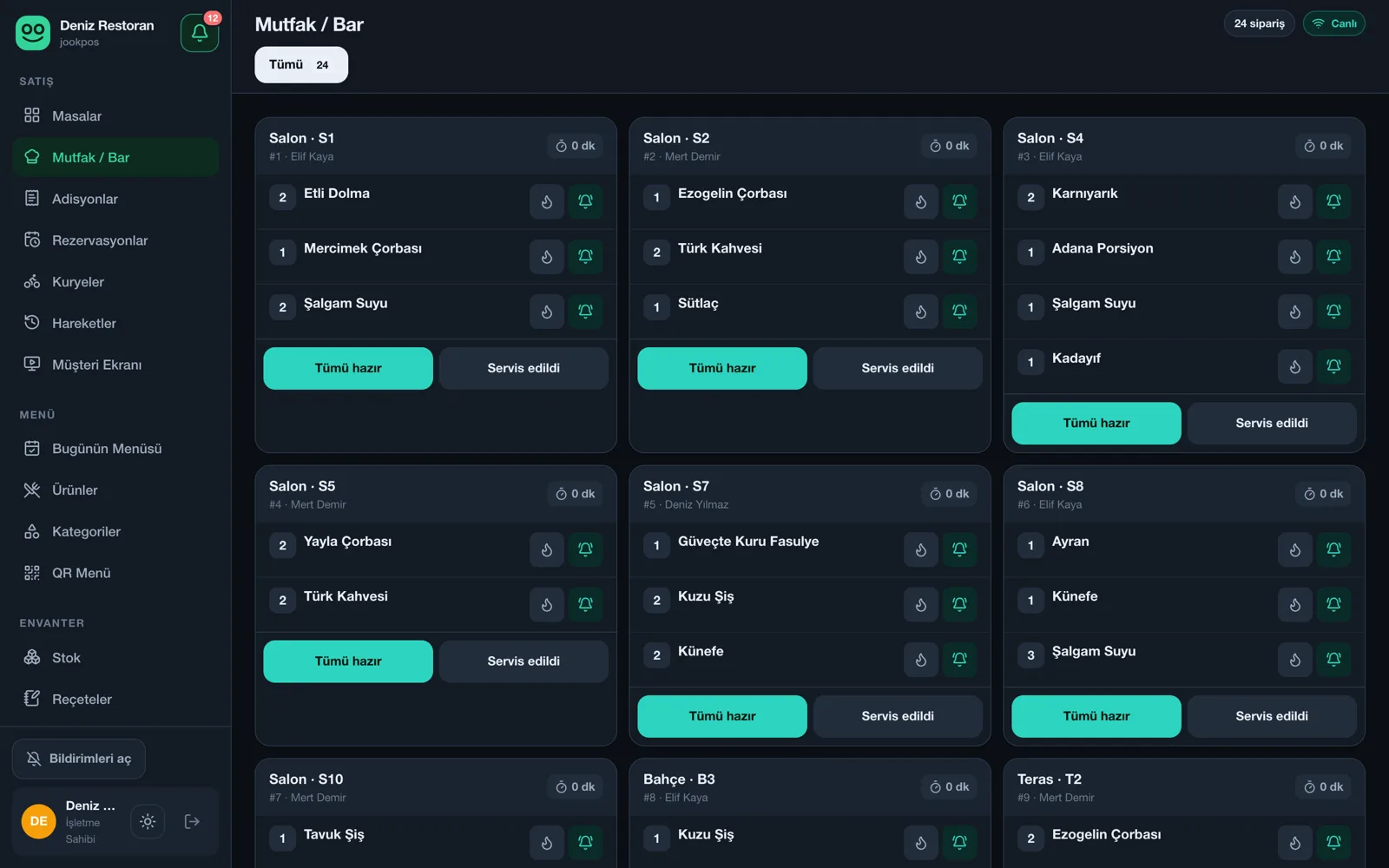
Task: Click ready bell for Mercimek Çorbası
Action: pos(586,257)
